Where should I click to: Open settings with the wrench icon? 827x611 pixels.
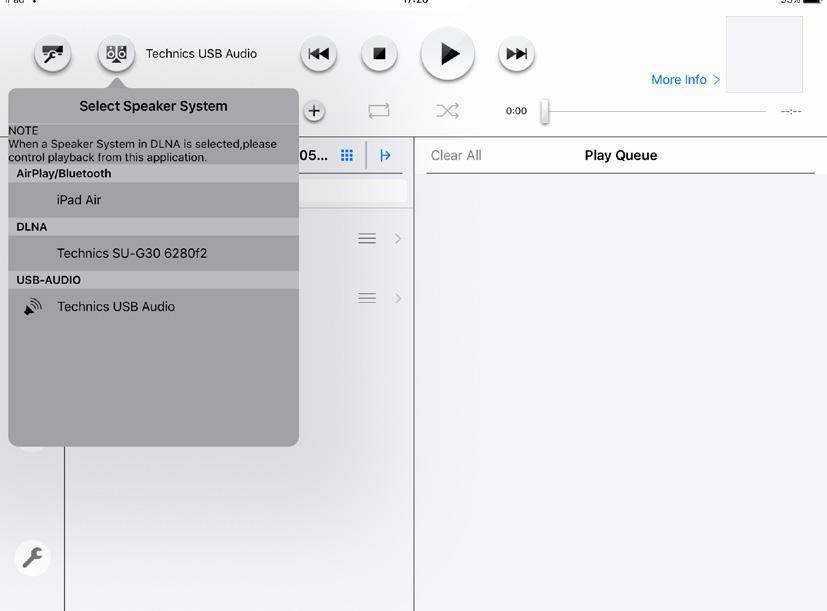[33, 558]
